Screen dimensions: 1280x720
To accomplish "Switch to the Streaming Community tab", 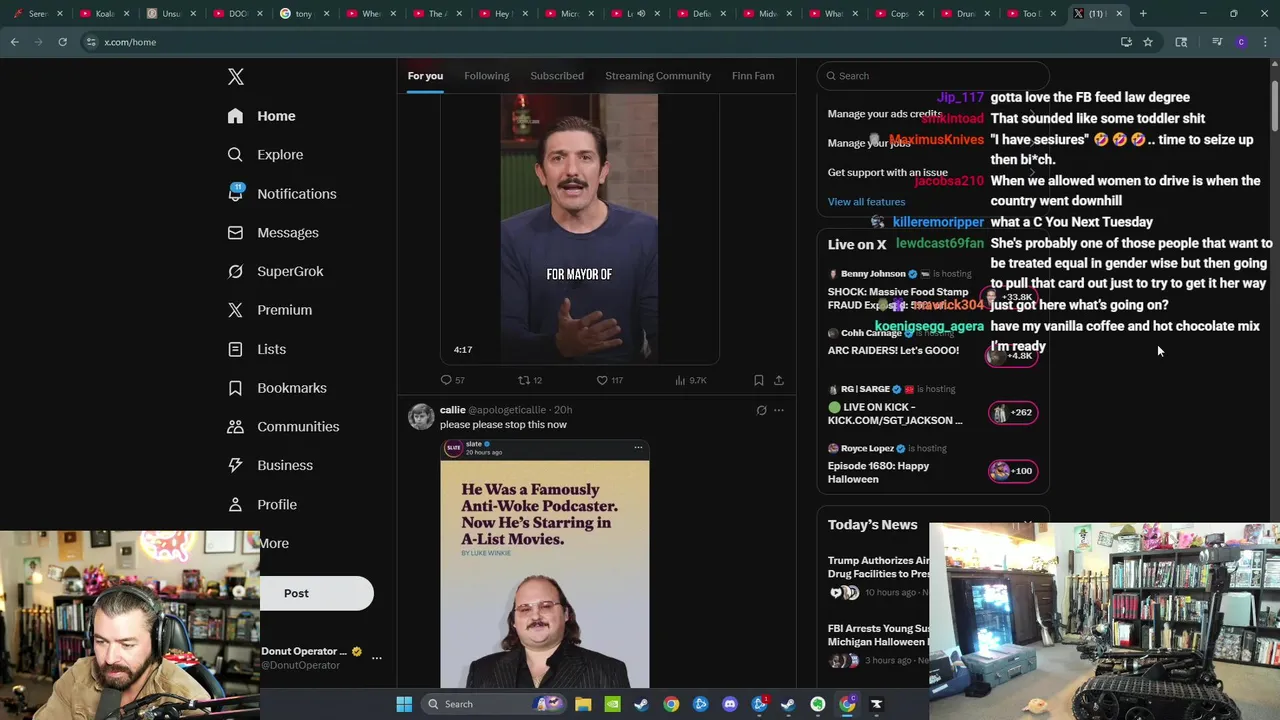I will (658, 76).
